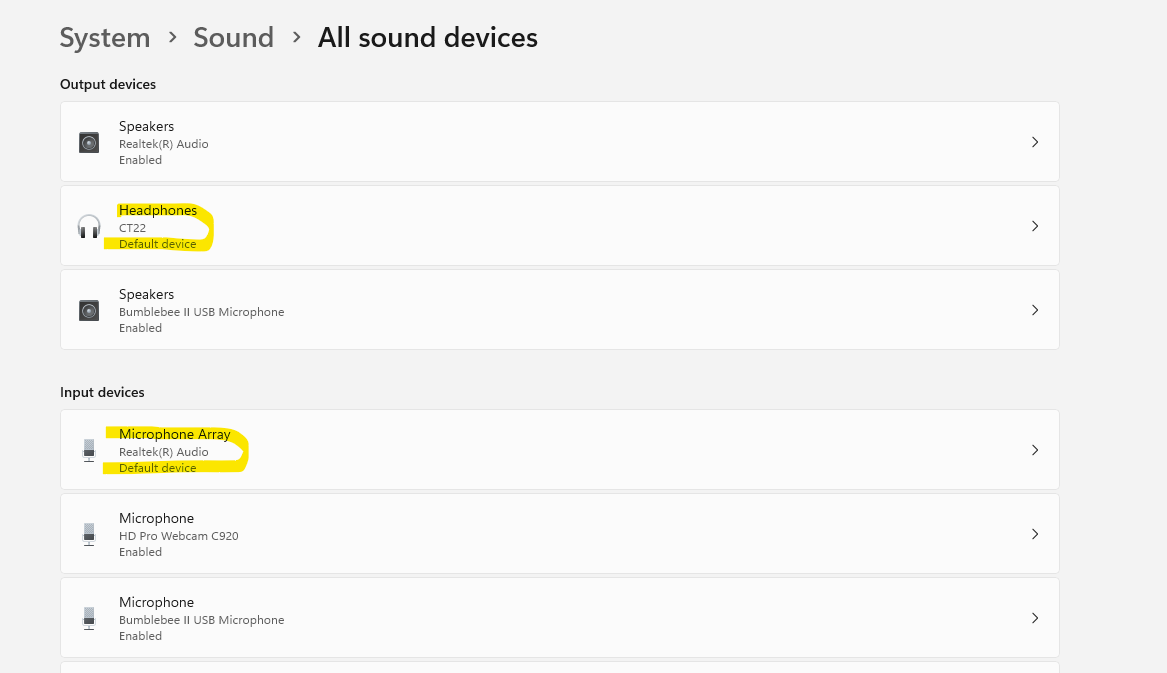Open Bumblebee II Microphone input chevron
Viewport: 1167px width, 673px height.
(x=1035, y=618)
